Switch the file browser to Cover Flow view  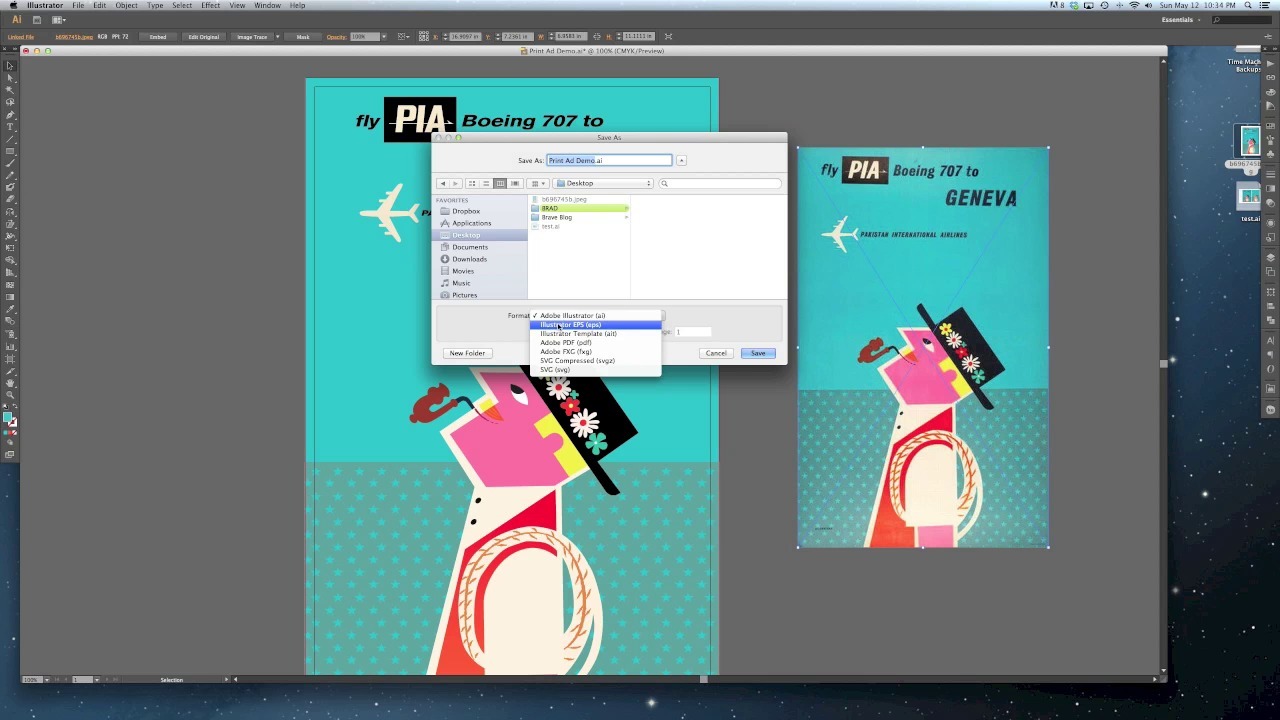click(x=515, y=183)
